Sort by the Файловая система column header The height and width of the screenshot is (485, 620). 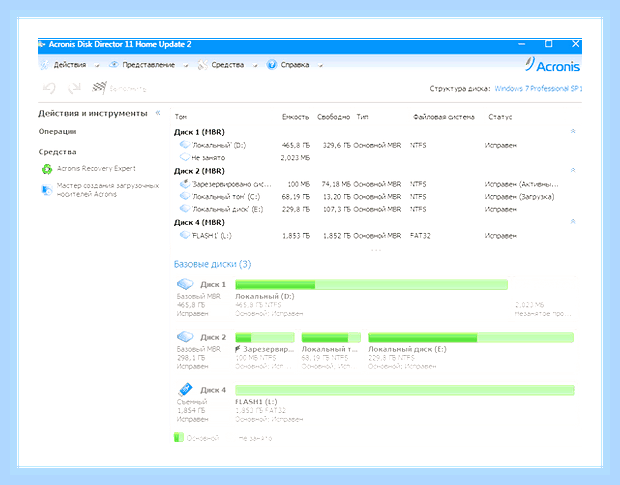pyautogui.click(x=444, y=117)
